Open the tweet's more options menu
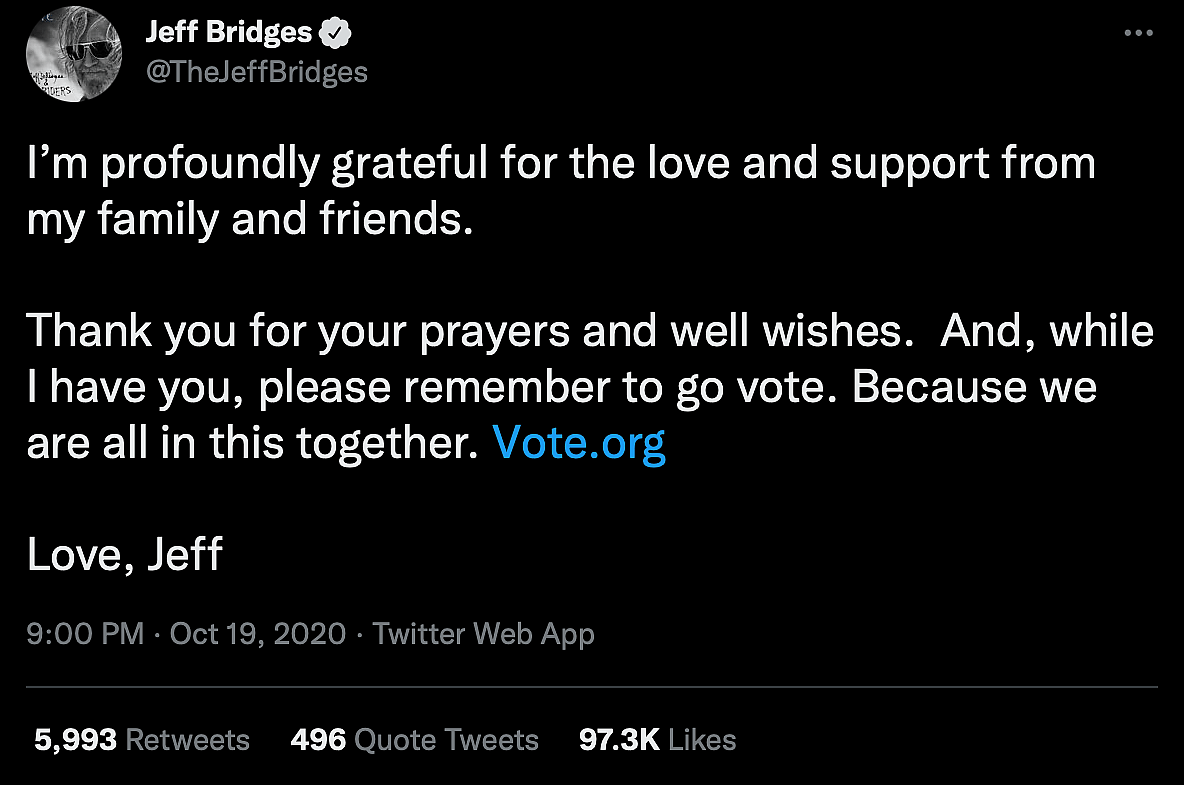 1138,33
